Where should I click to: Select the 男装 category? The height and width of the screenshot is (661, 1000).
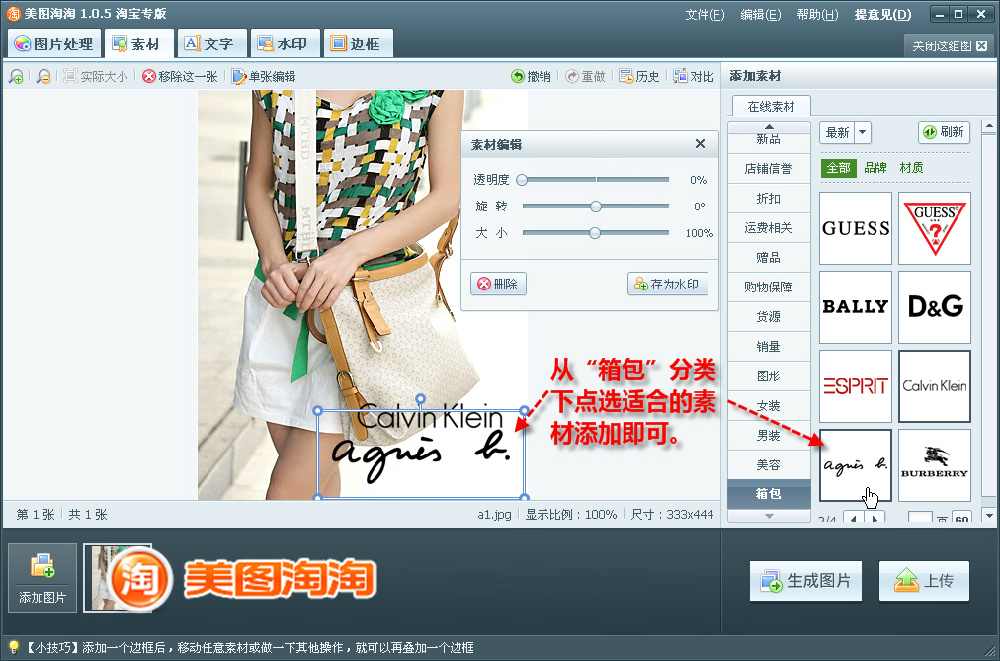point(768,435)
